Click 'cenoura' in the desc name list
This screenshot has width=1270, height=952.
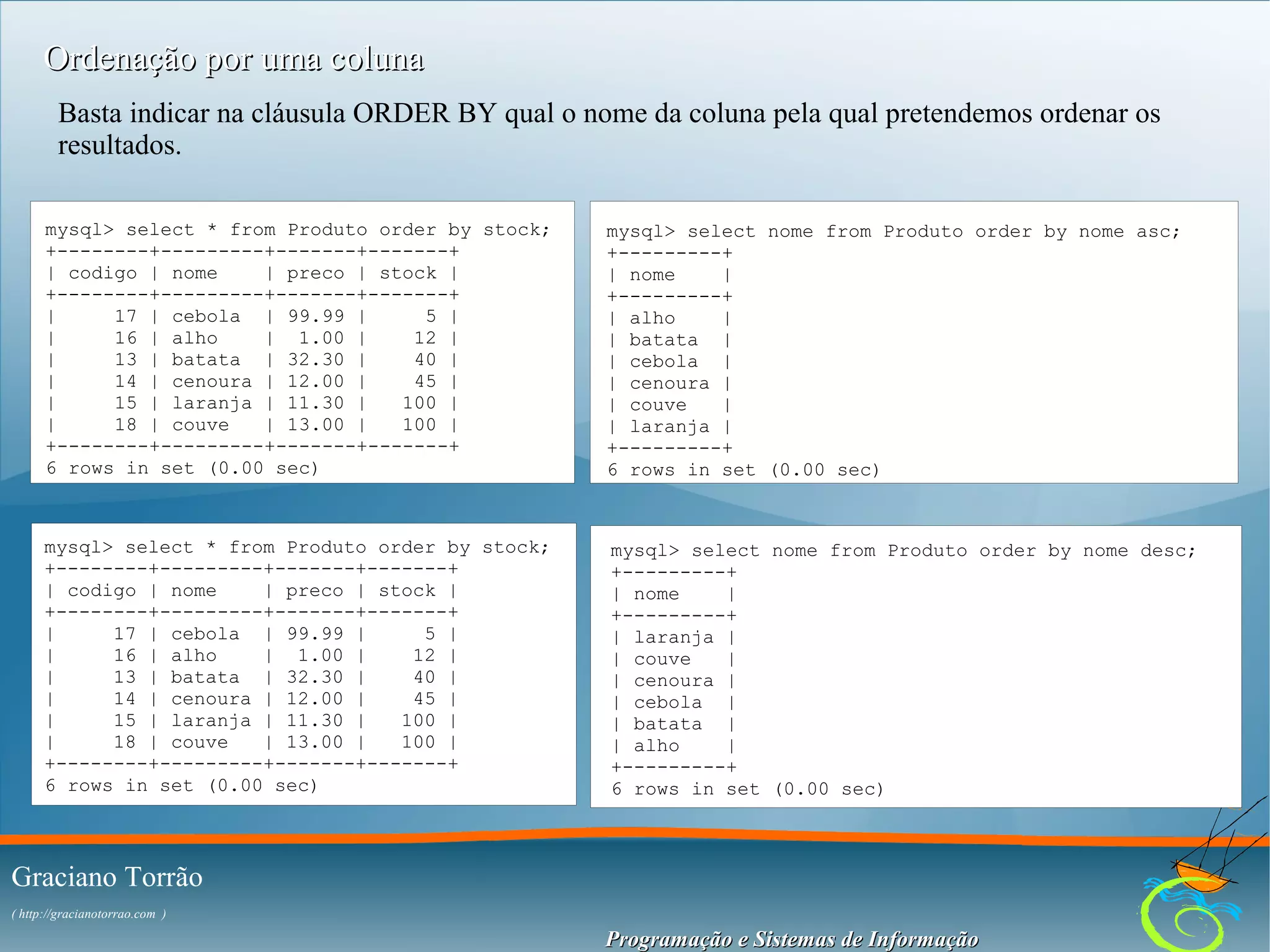point(673,681)
